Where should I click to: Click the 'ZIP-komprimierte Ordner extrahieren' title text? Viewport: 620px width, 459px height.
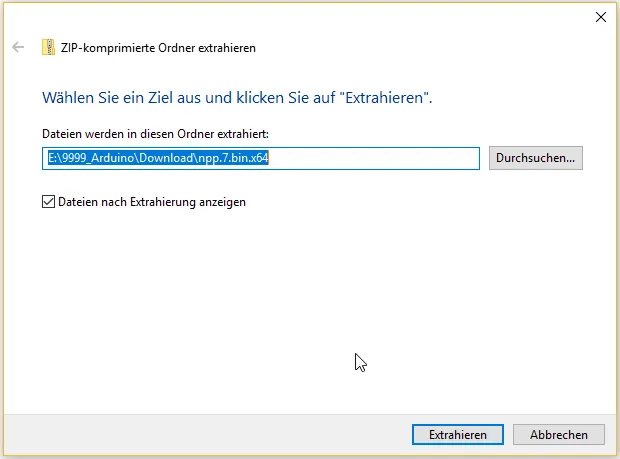[158, 47]
